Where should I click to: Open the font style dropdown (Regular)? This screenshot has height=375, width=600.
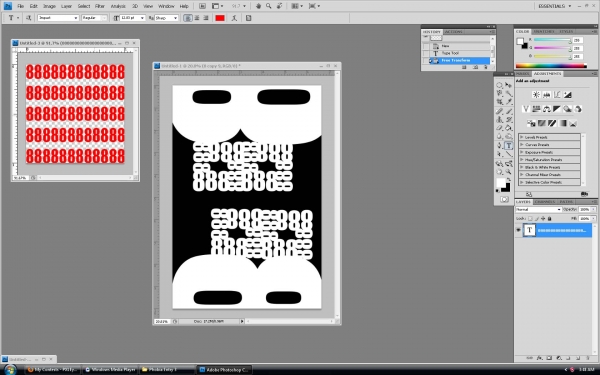coord(104,18)
